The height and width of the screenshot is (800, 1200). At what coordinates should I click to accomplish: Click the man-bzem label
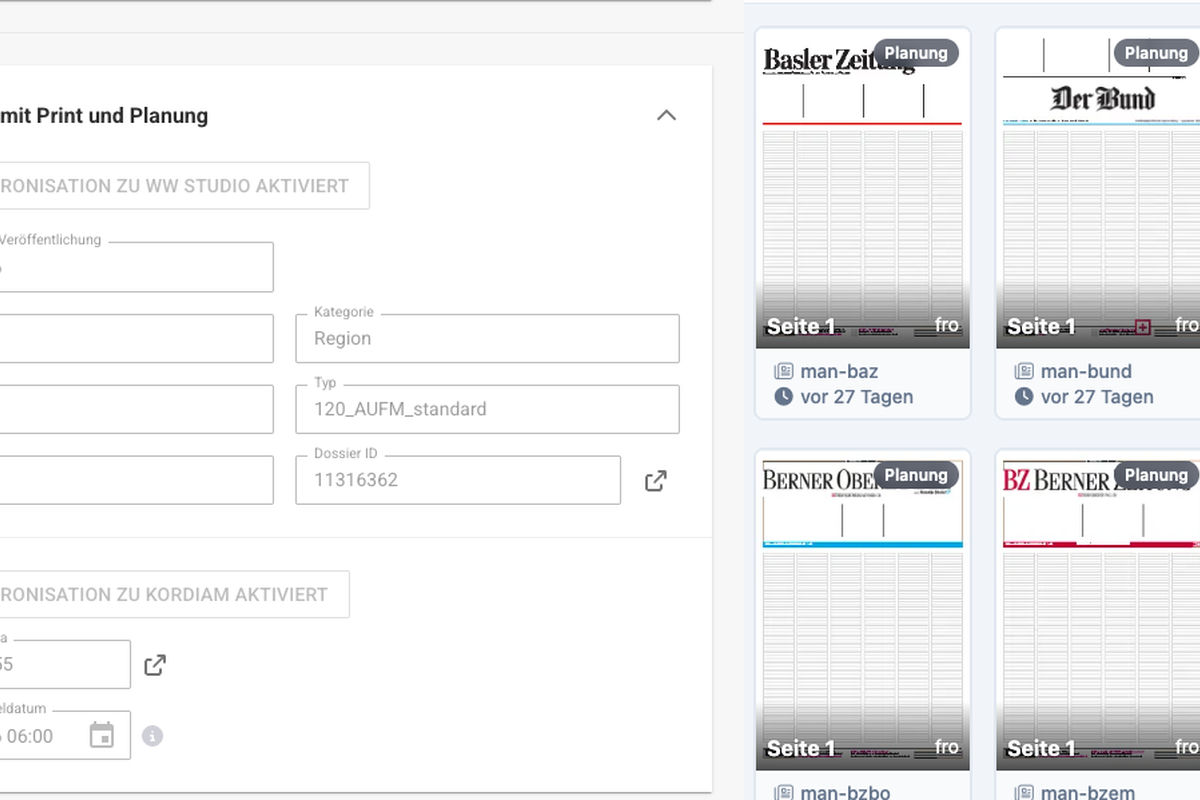(1088, 793)
